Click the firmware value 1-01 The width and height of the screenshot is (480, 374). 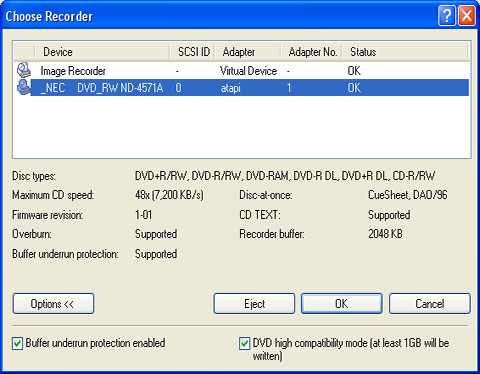tap(143, 215)
